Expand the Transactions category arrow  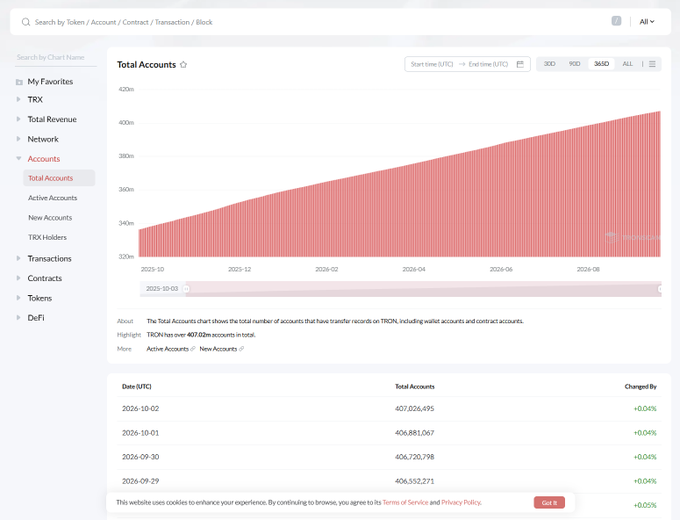click(x=18, y=258)
